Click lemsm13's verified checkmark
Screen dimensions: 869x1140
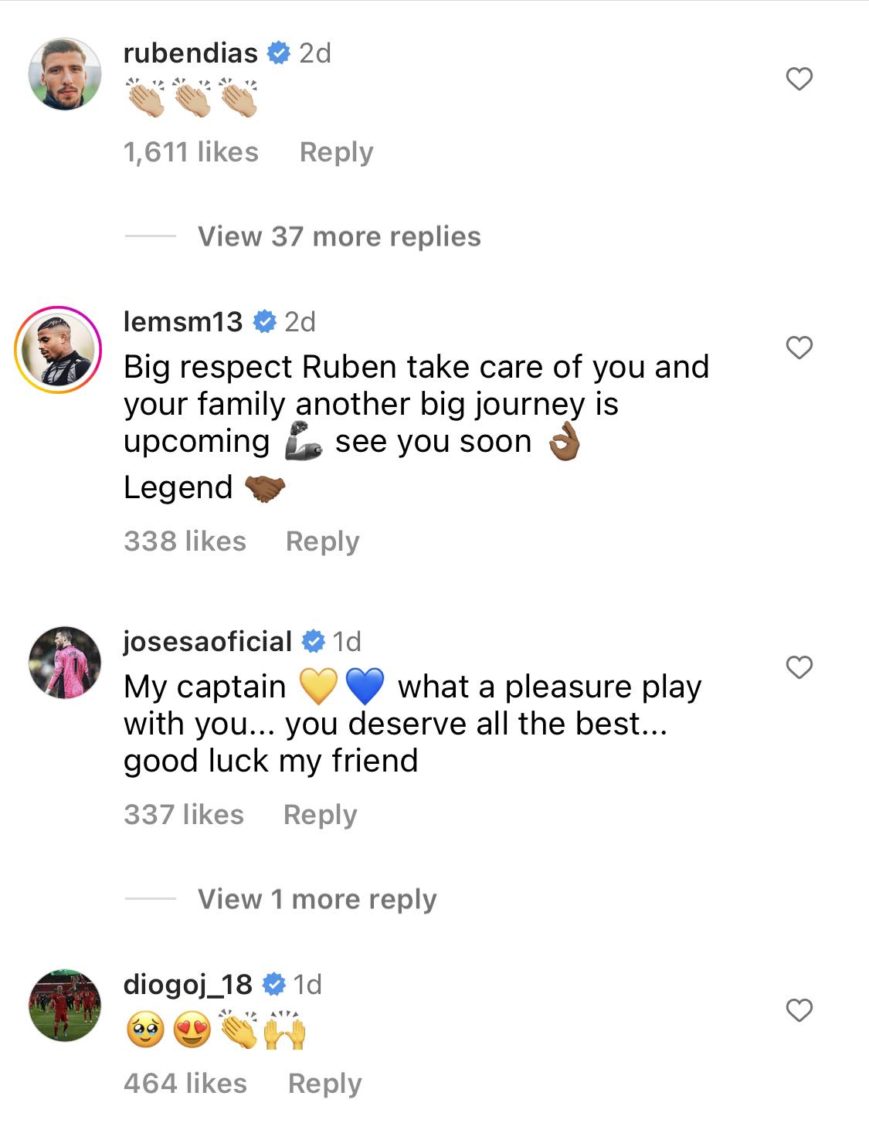(263, 322)
